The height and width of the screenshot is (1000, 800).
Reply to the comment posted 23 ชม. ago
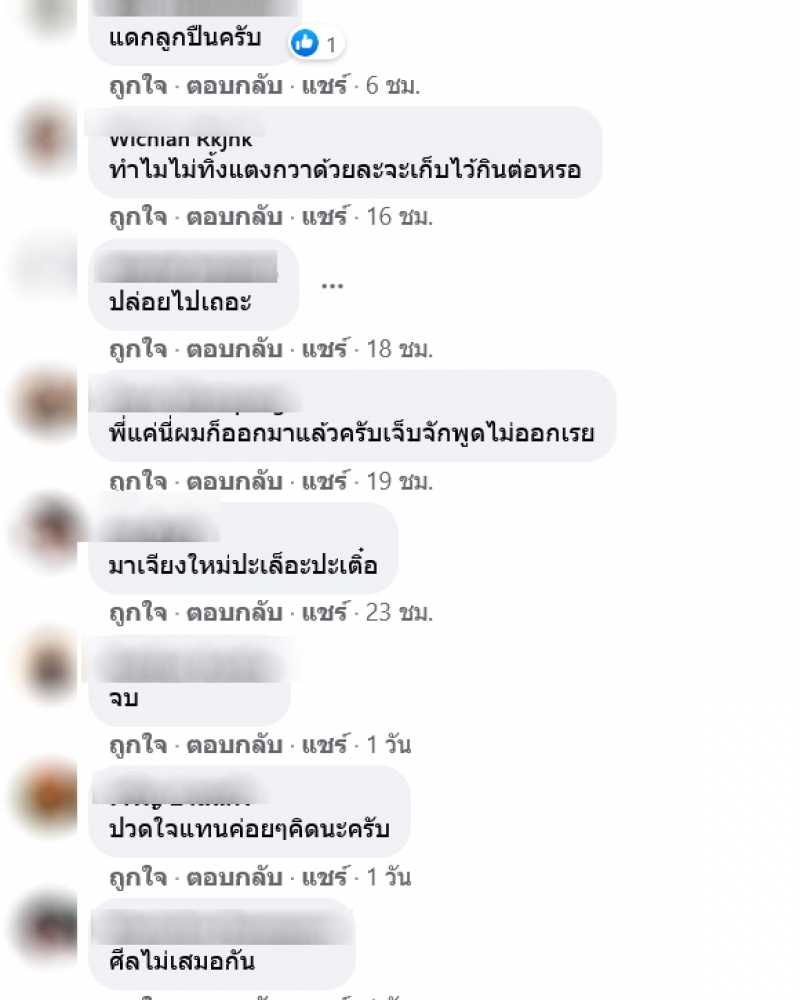234,612
